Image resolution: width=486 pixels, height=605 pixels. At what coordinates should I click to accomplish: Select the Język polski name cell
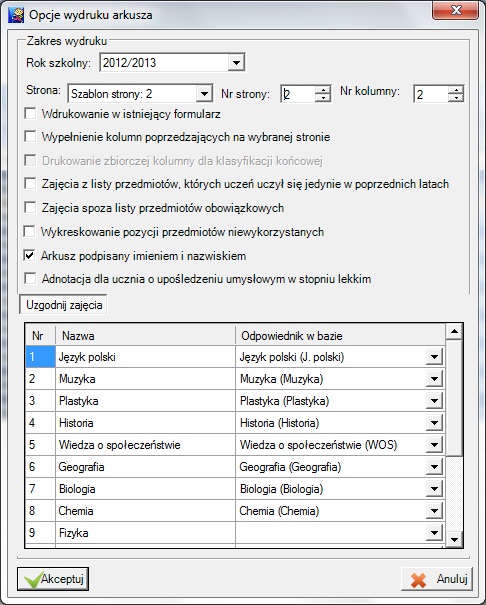145,357
